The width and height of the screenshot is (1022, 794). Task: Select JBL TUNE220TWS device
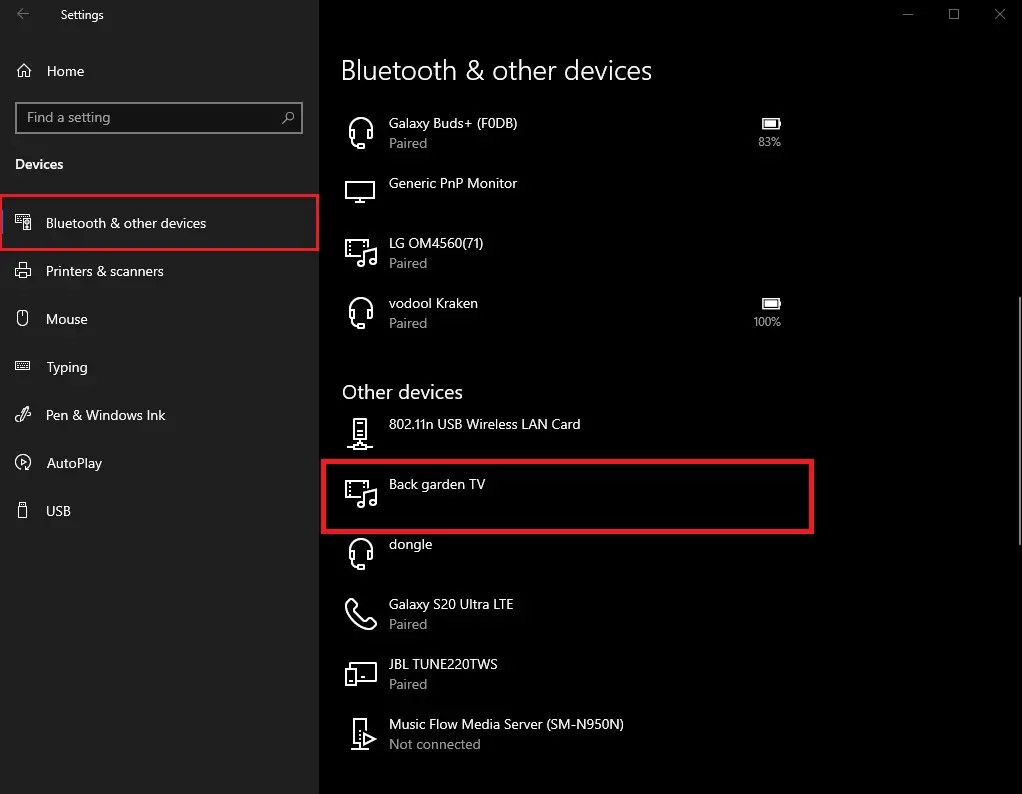pos(567,674)
